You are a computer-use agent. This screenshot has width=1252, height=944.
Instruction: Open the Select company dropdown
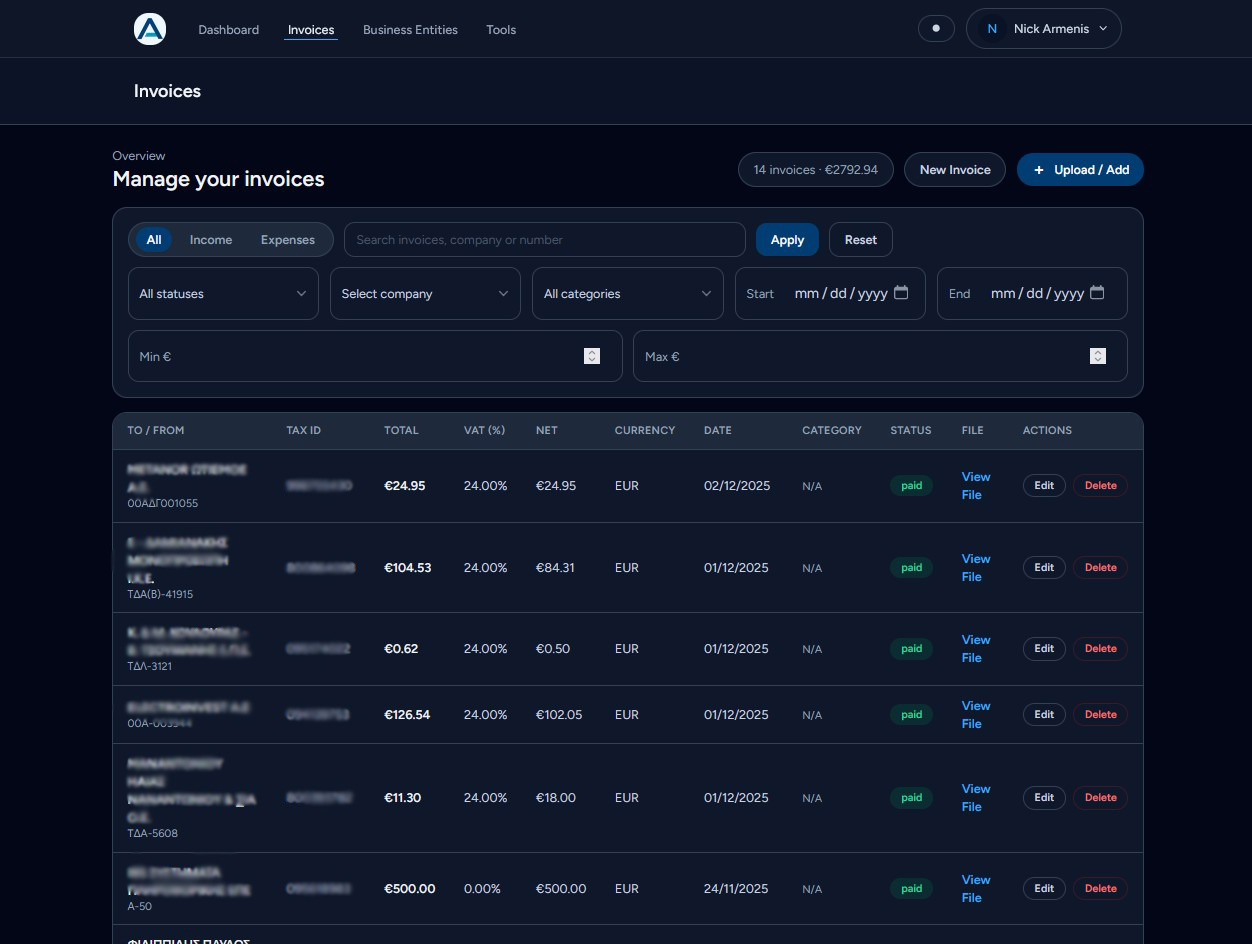click(x=425, y=294)
